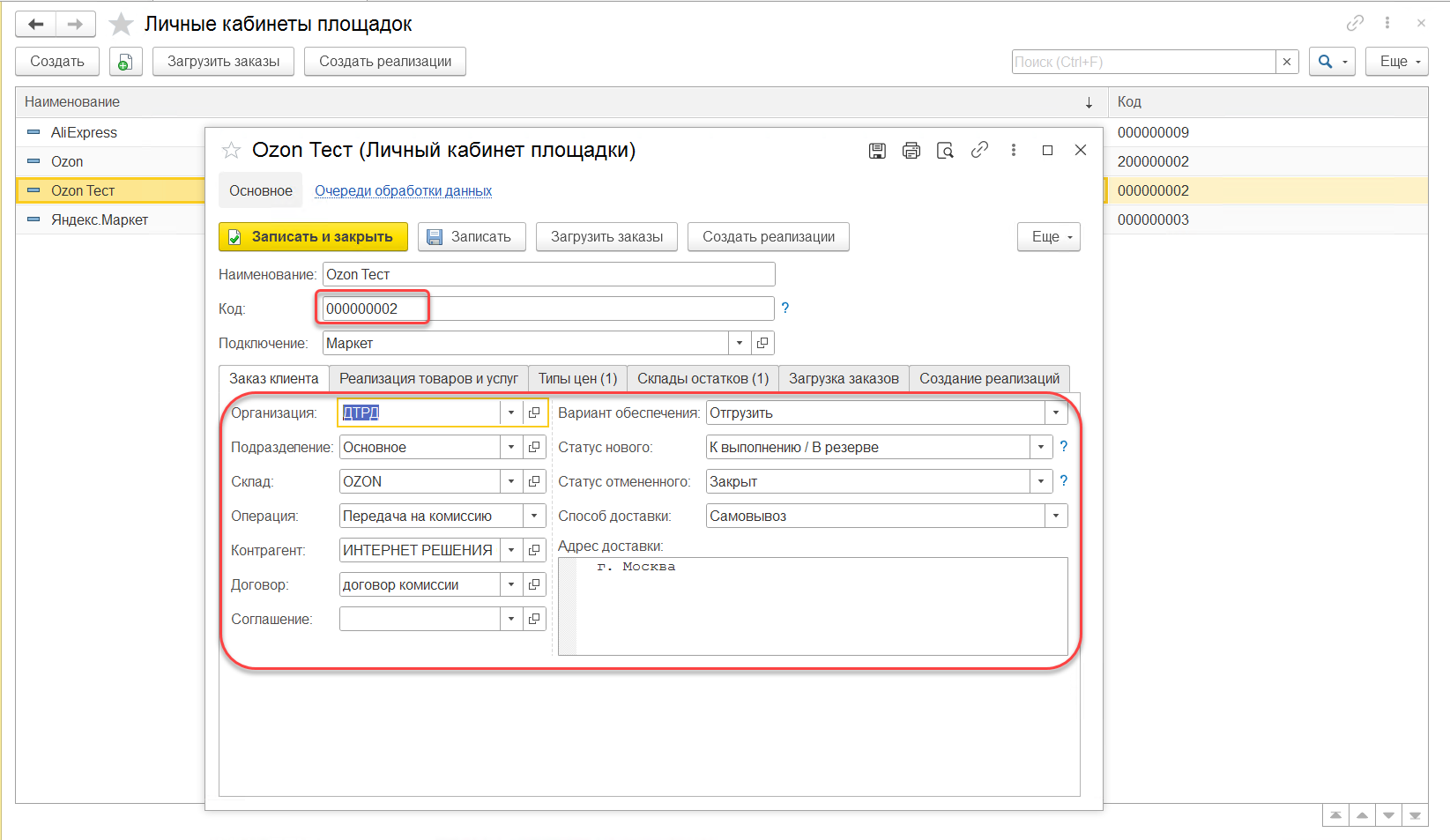Click into the Наименование input field
Viewport: 1450px width, 840px height.
tap(548, 274)
